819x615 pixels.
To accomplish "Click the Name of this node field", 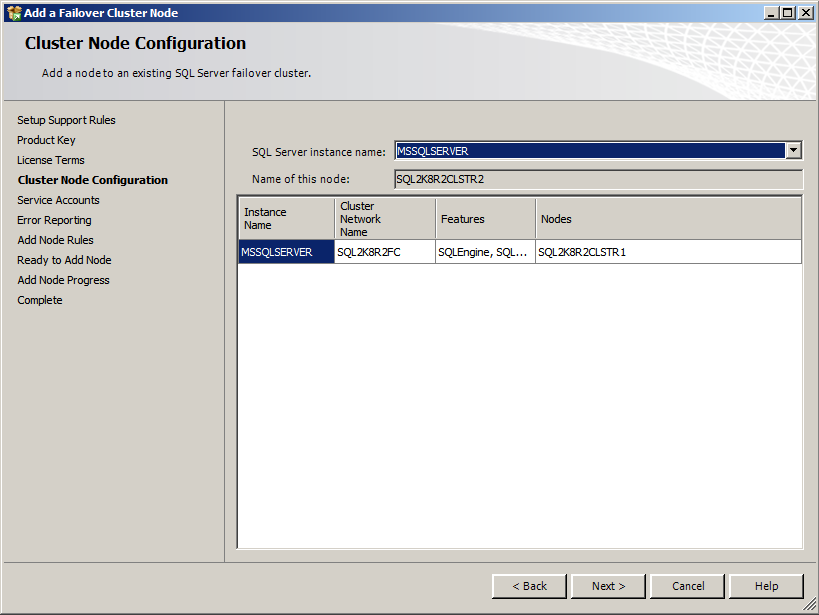I will coord(599,179).
